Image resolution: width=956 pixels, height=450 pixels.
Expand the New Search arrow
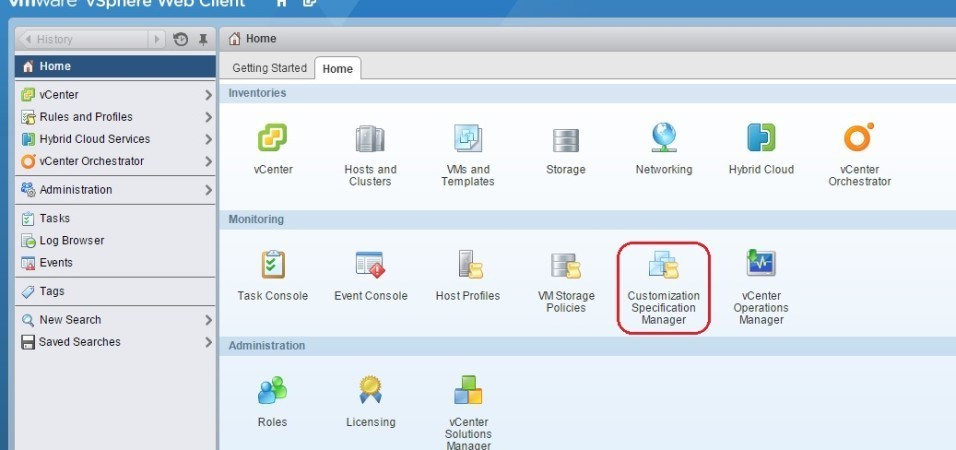pyautogui.click(x=209, y=320)
